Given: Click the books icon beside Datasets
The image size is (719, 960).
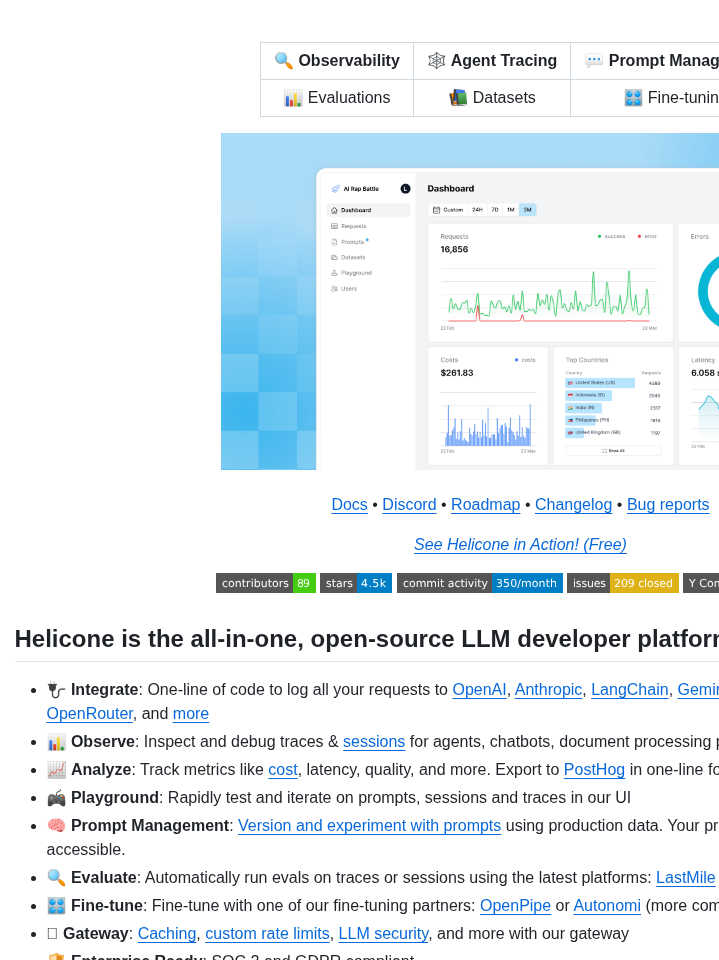Looking at the screenshot, I should (x=458, y=98).
